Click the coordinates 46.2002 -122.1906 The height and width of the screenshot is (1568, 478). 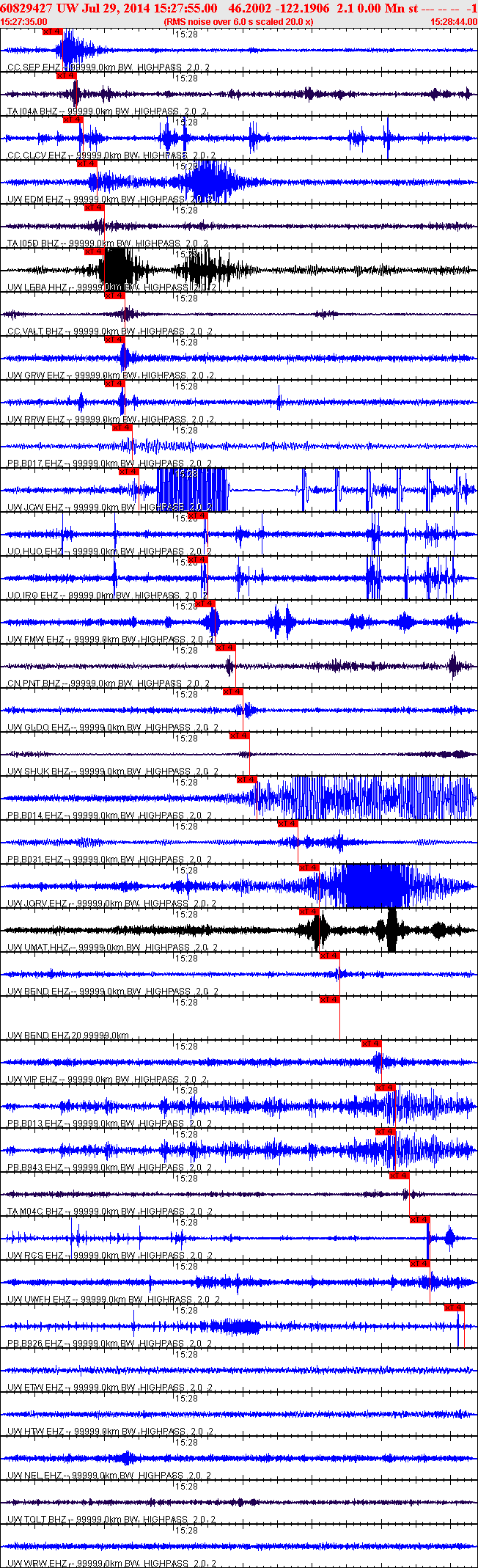click(x=279, y=7)
